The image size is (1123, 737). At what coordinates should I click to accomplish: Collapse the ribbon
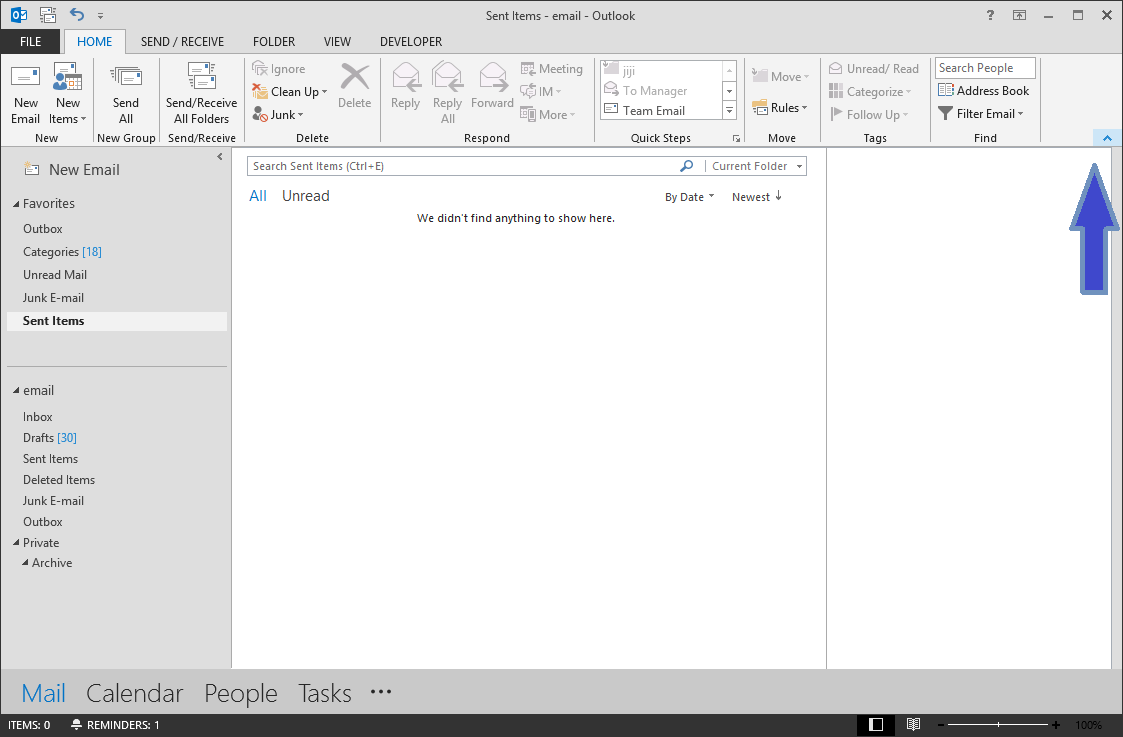point(1107,138)
